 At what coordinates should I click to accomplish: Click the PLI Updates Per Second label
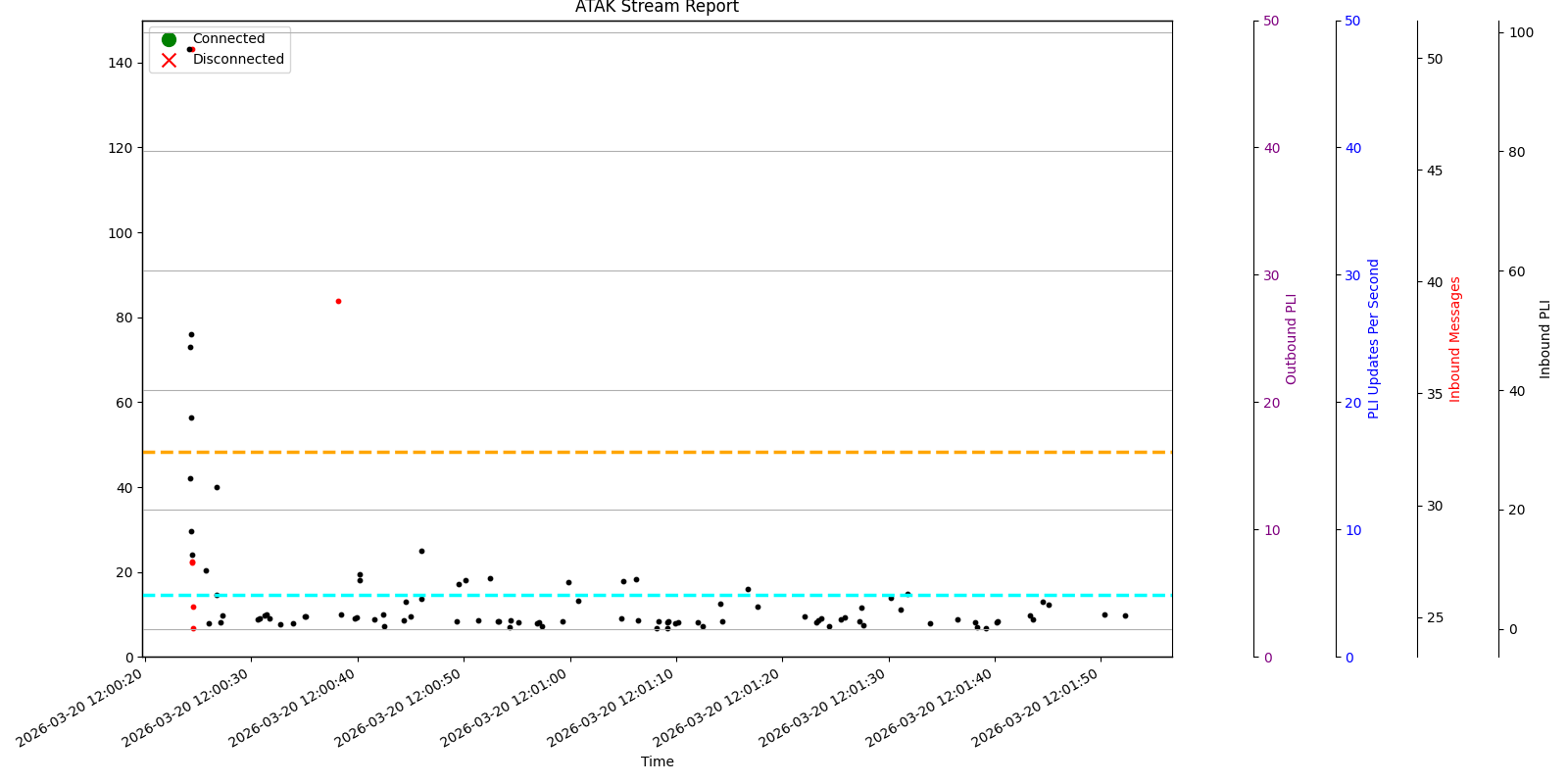click(1373, 338)
